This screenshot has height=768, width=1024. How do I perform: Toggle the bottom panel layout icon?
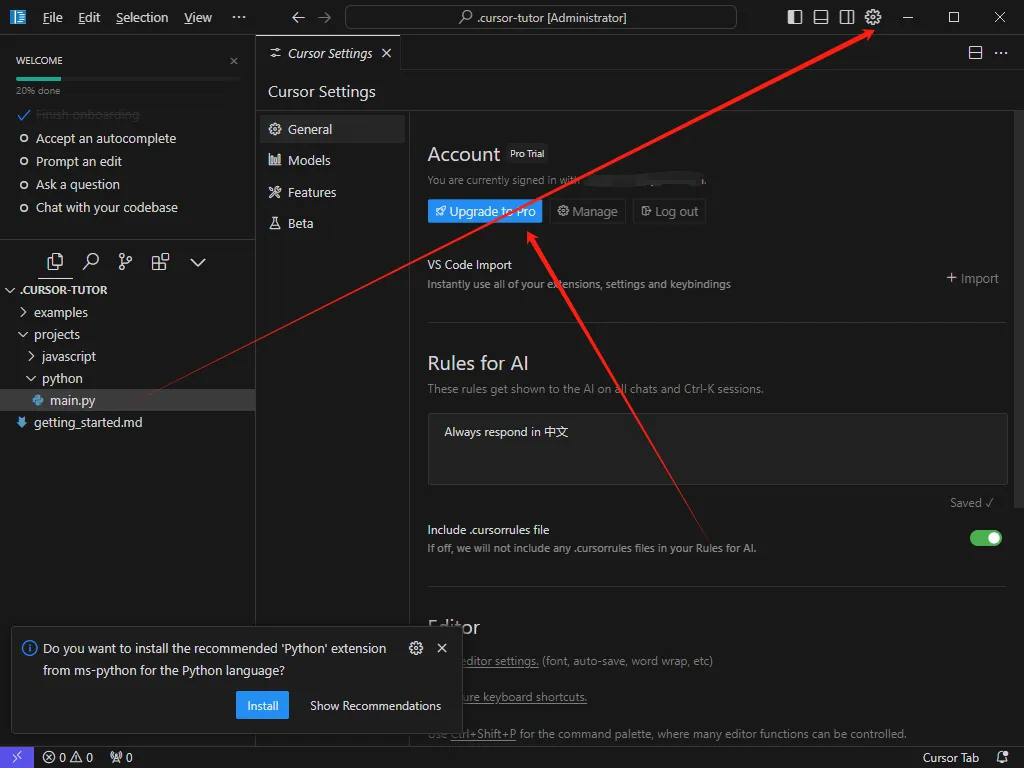tap(821, 17)
